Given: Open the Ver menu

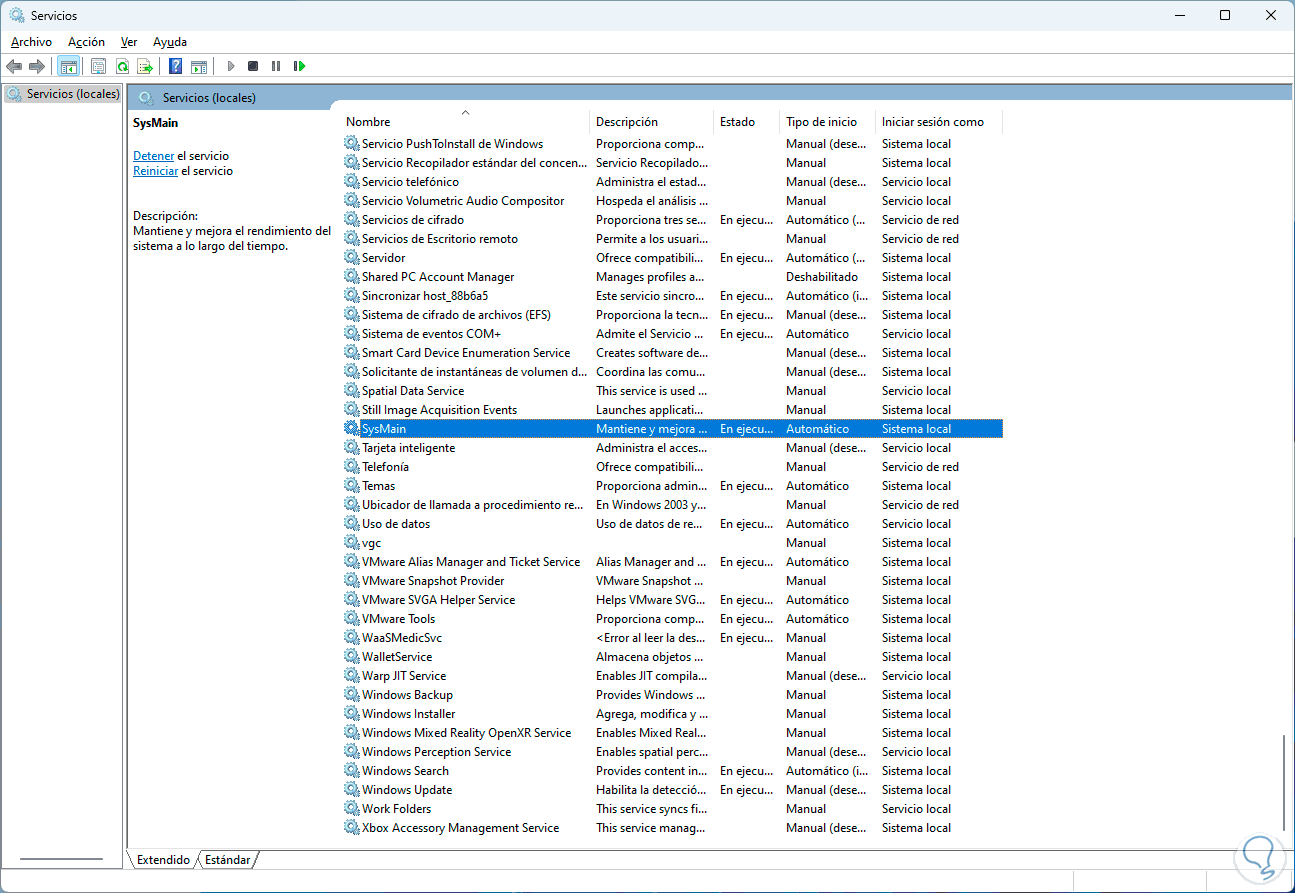Looking at the screenshot, I should pyautogui.click(x=129, y=42).
